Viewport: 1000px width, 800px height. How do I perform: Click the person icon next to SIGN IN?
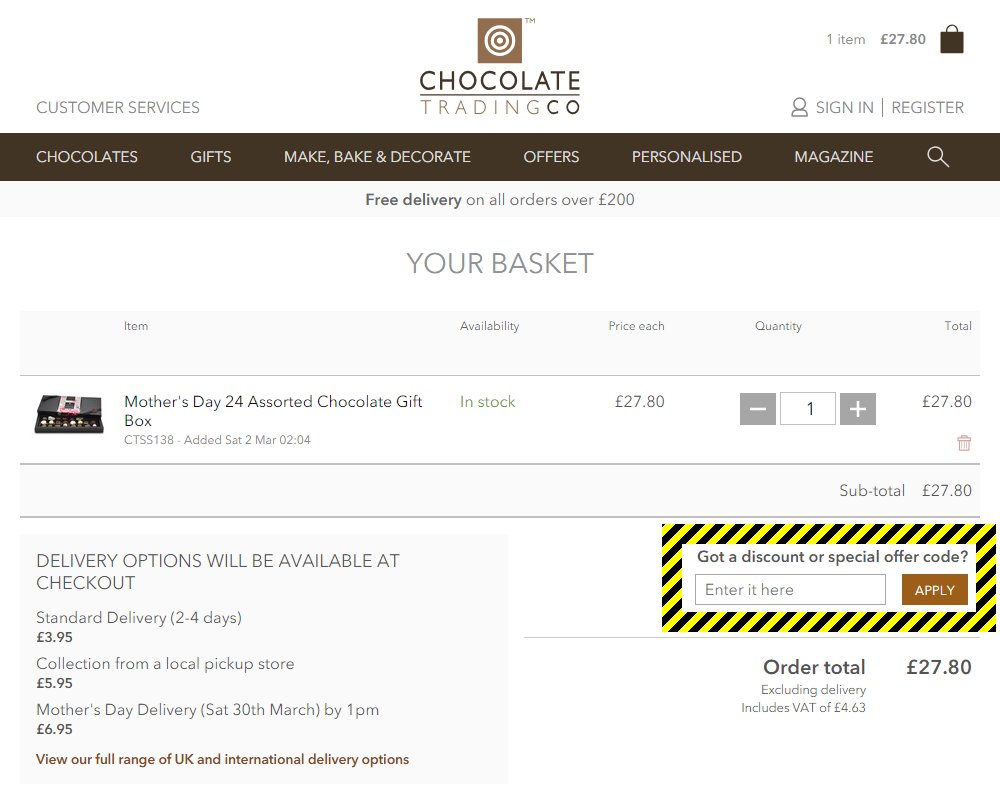click(x=799, y=107)
